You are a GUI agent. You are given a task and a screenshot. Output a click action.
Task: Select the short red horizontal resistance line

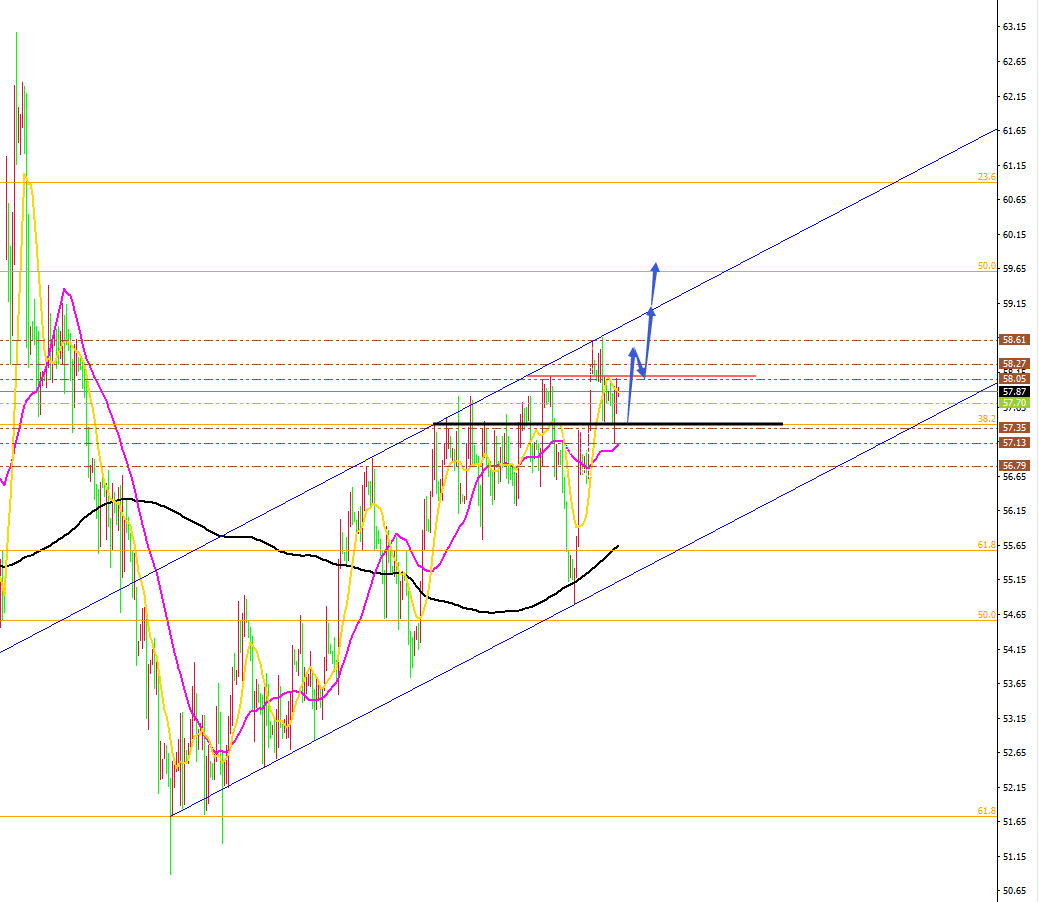[x=700, y=376]
